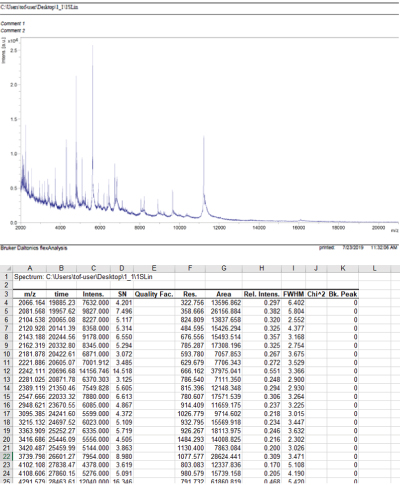Screen dimensions: 400x485
Task: Select column B header
Action: click(x=61, y=269)
